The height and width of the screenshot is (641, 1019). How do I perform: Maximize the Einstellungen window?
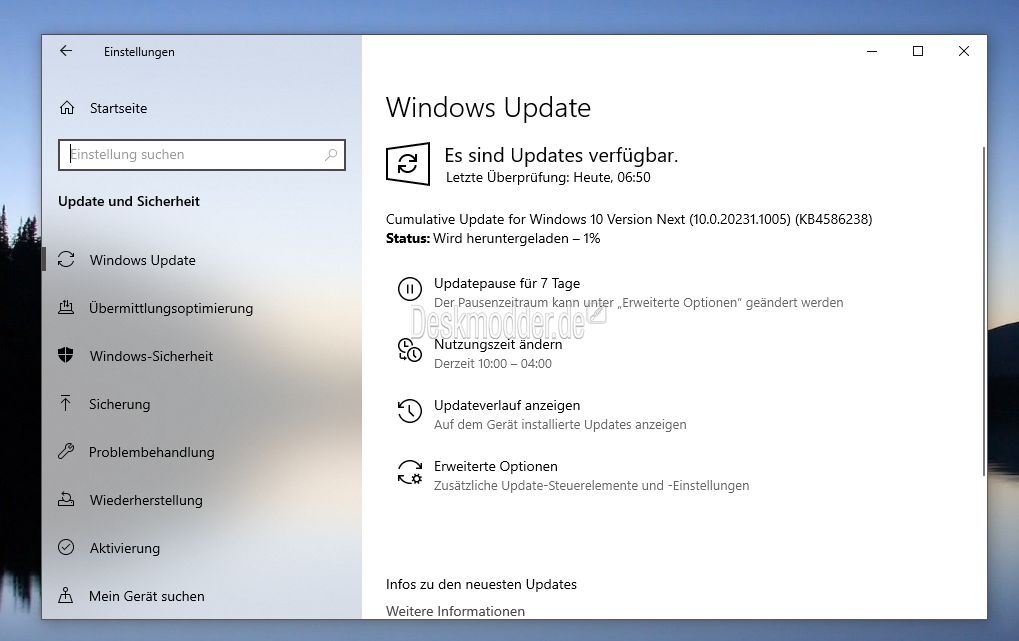point(918,51)
